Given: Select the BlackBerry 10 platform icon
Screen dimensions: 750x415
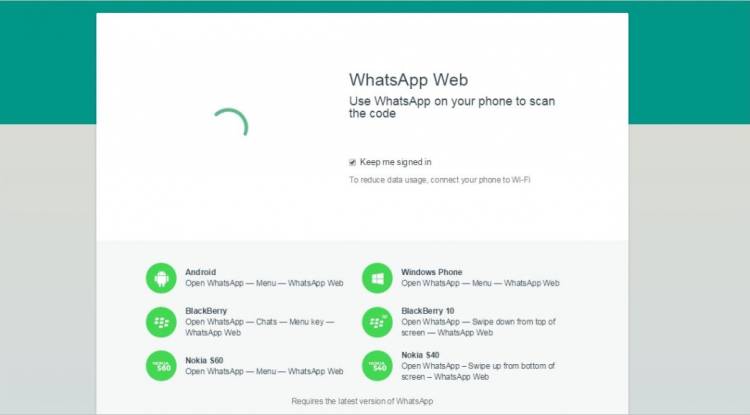Looking at the screenshot, I should (377, 322).
